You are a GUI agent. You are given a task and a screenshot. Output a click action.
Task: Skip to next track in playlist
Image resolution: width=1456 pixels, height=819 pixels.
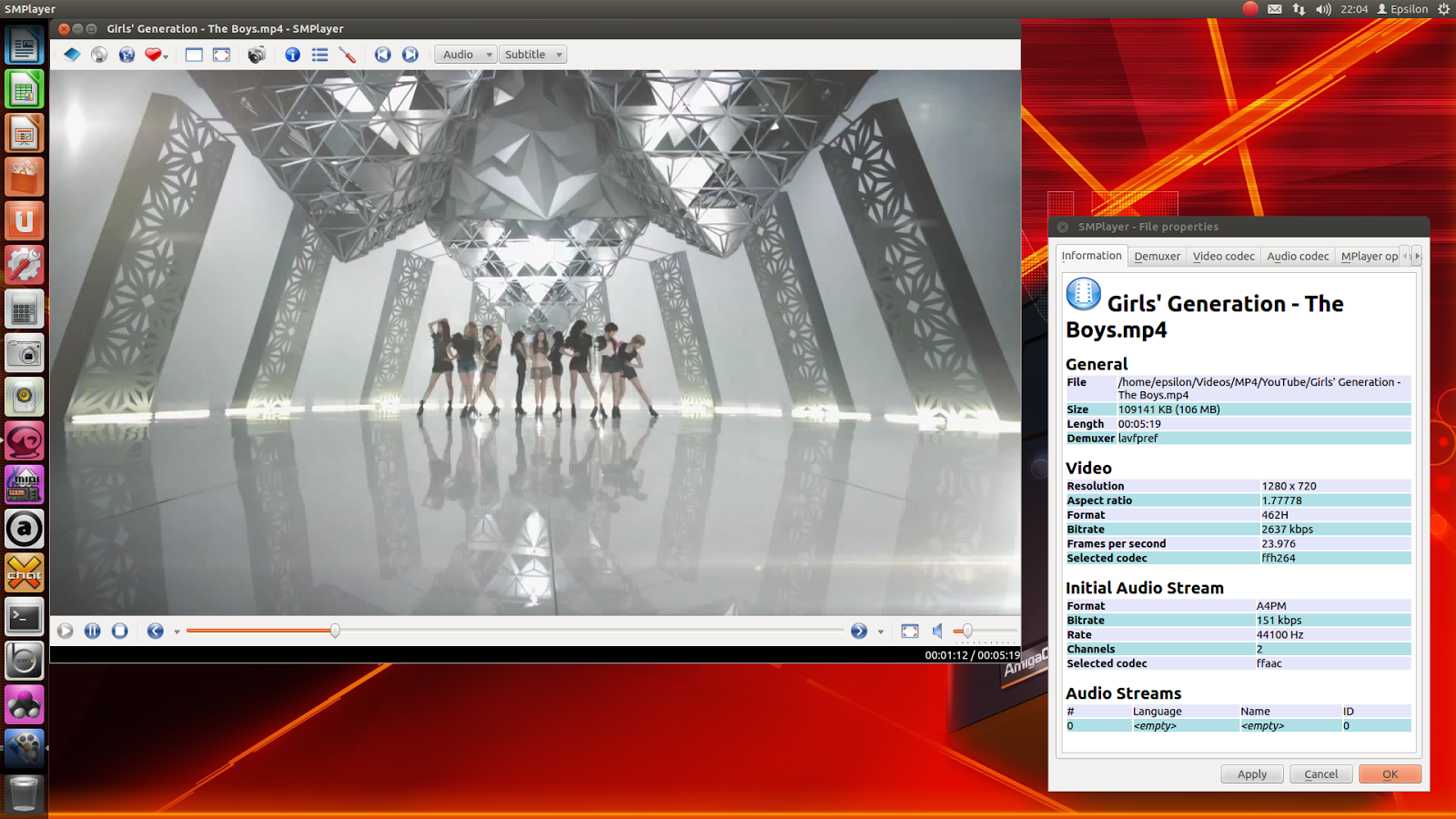pyautogui.click(x=410, y=55)
